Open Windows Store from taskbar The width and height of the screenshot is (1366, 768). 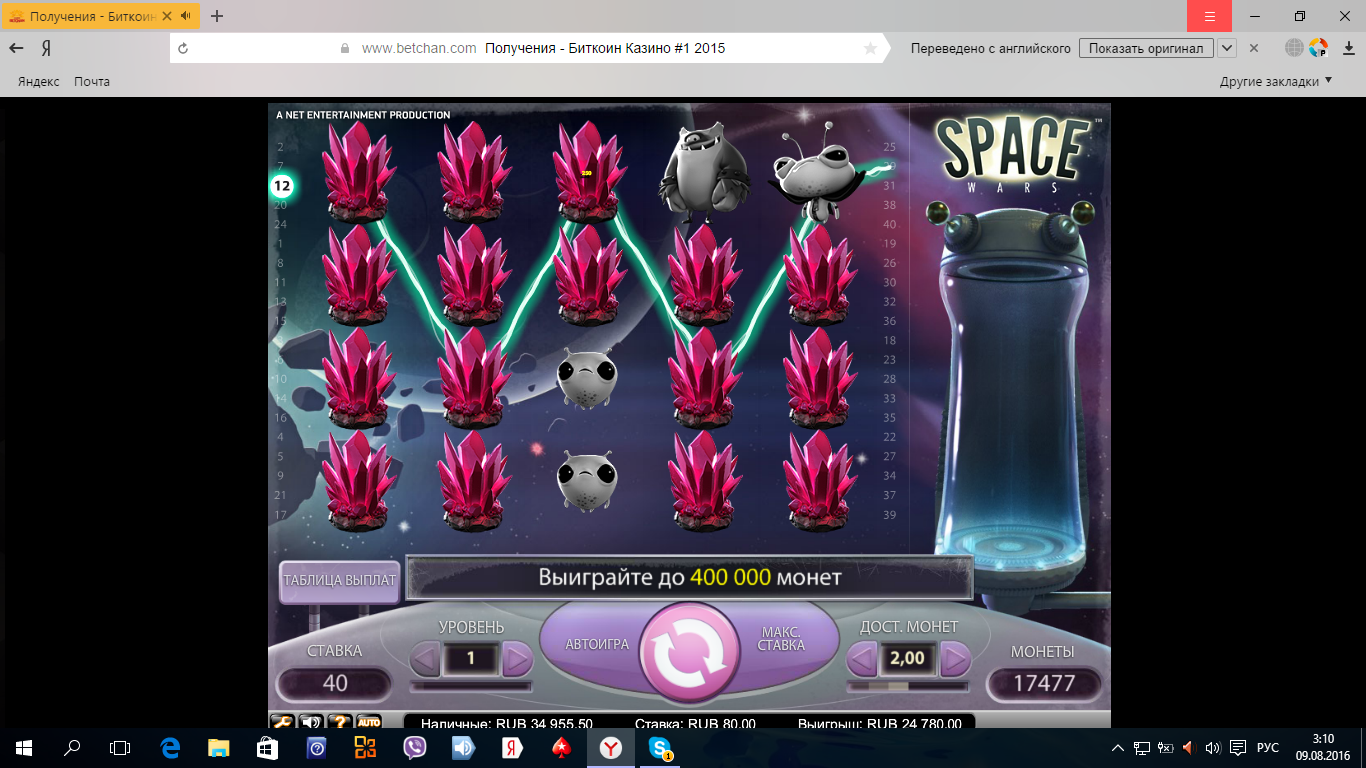(x=267, y=747)
